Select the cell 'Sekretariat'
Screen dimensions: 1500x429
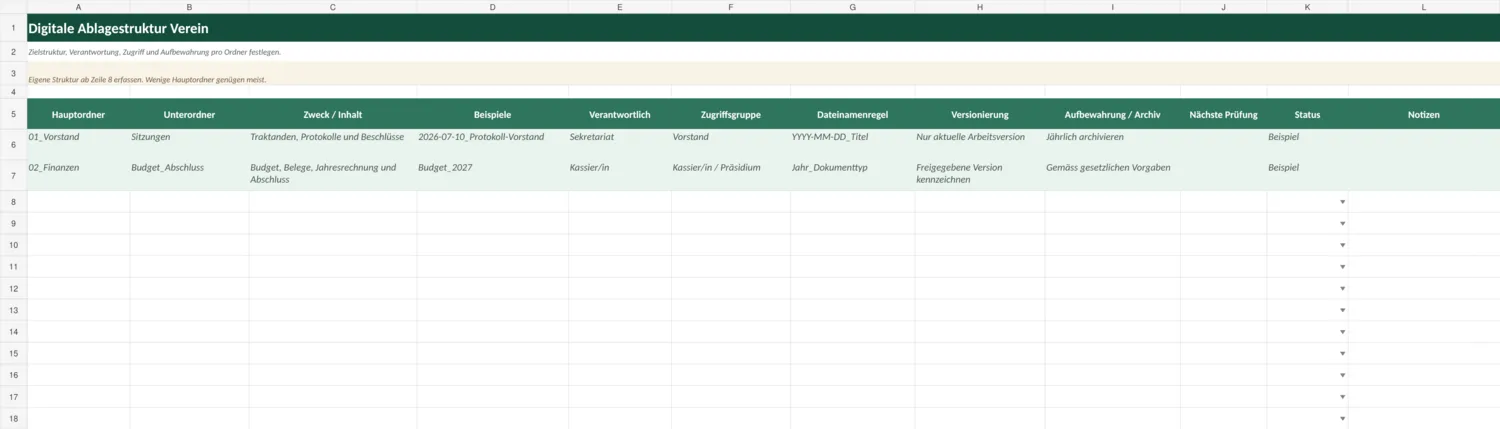point(620,144)
